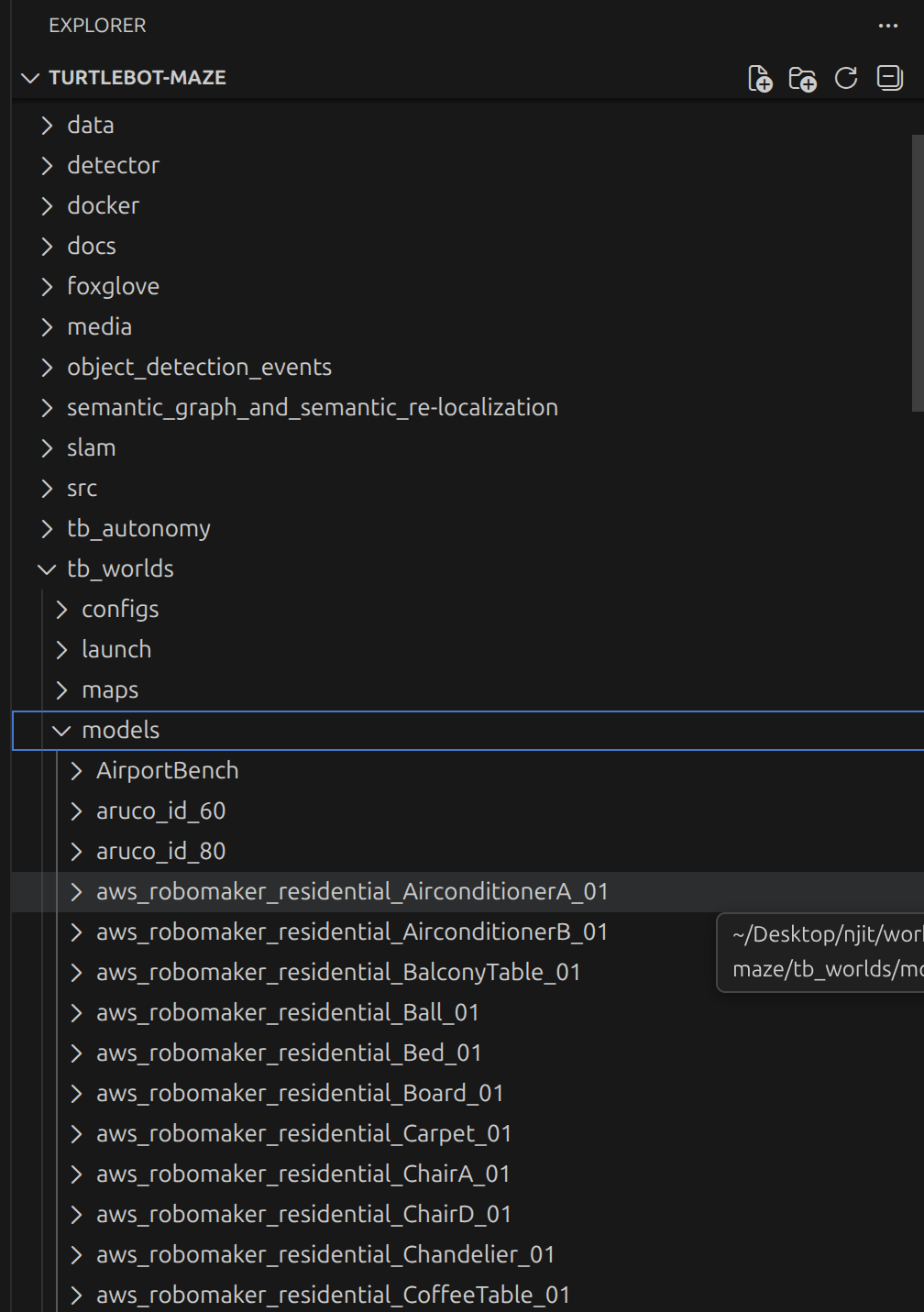
Task: Collapse the tb_worlds folder chevron
Action: [47, 569]
